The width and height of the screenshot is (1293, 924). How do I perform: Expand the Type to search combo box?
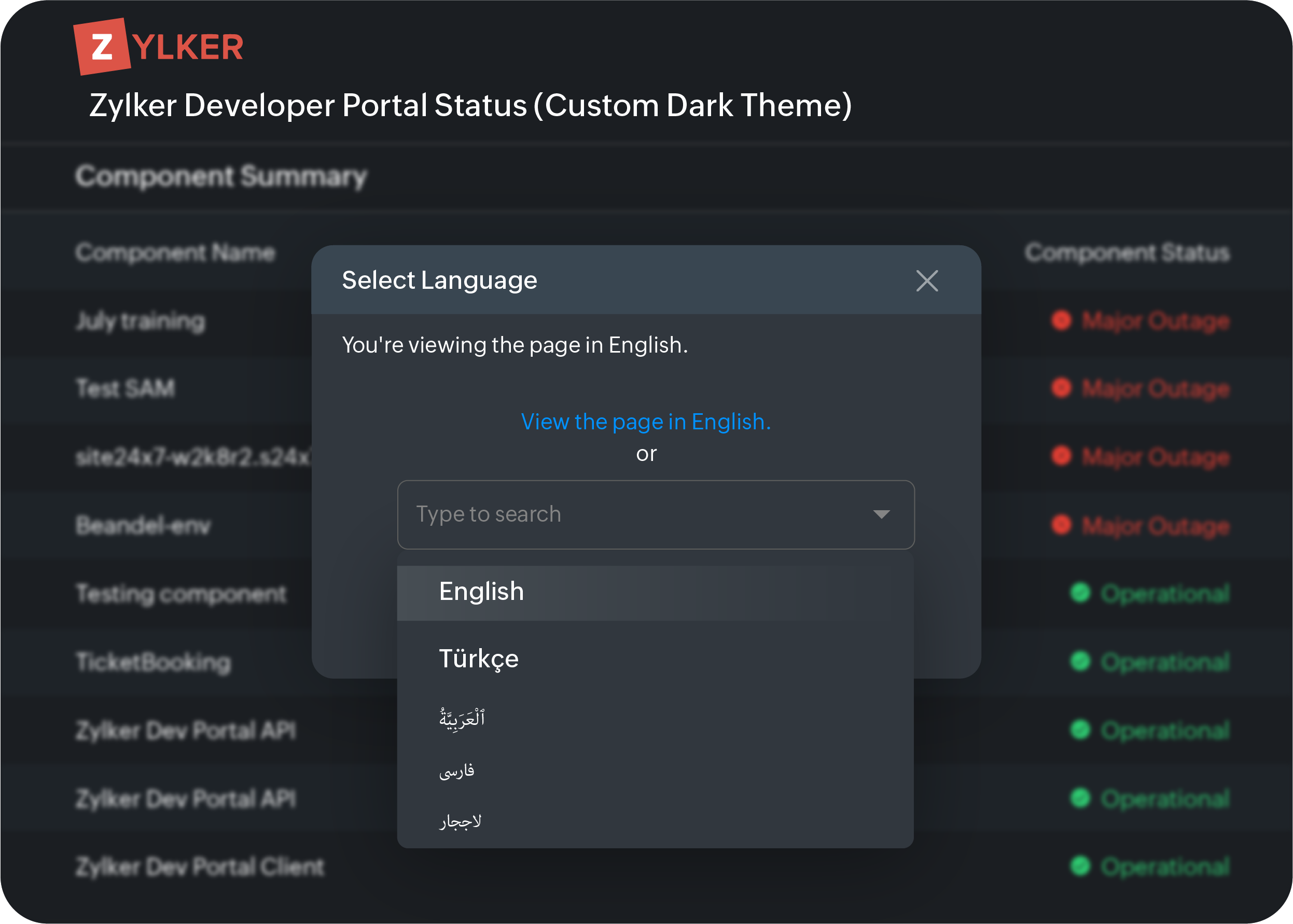click(x=881, y=514)
